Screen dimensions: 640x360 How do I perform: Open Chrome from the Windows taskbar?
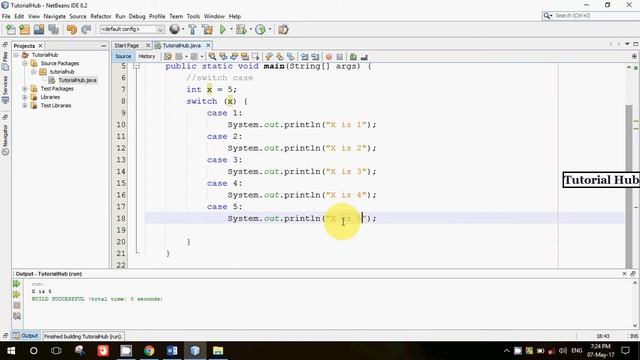(149, 350)
